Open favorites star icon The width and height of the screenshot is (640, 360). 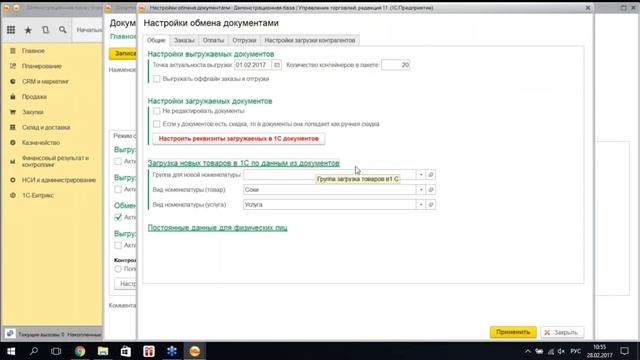pos(28,30)
